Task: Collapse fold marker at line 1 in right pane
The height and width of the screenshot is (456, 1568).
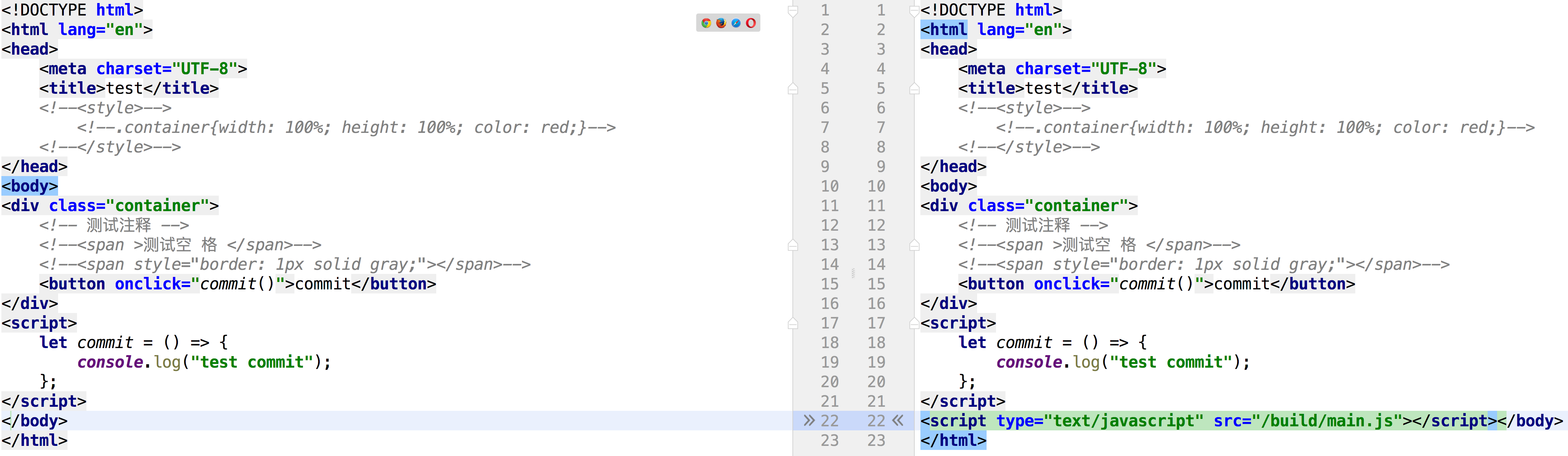Action: click(x=914, y=10)
